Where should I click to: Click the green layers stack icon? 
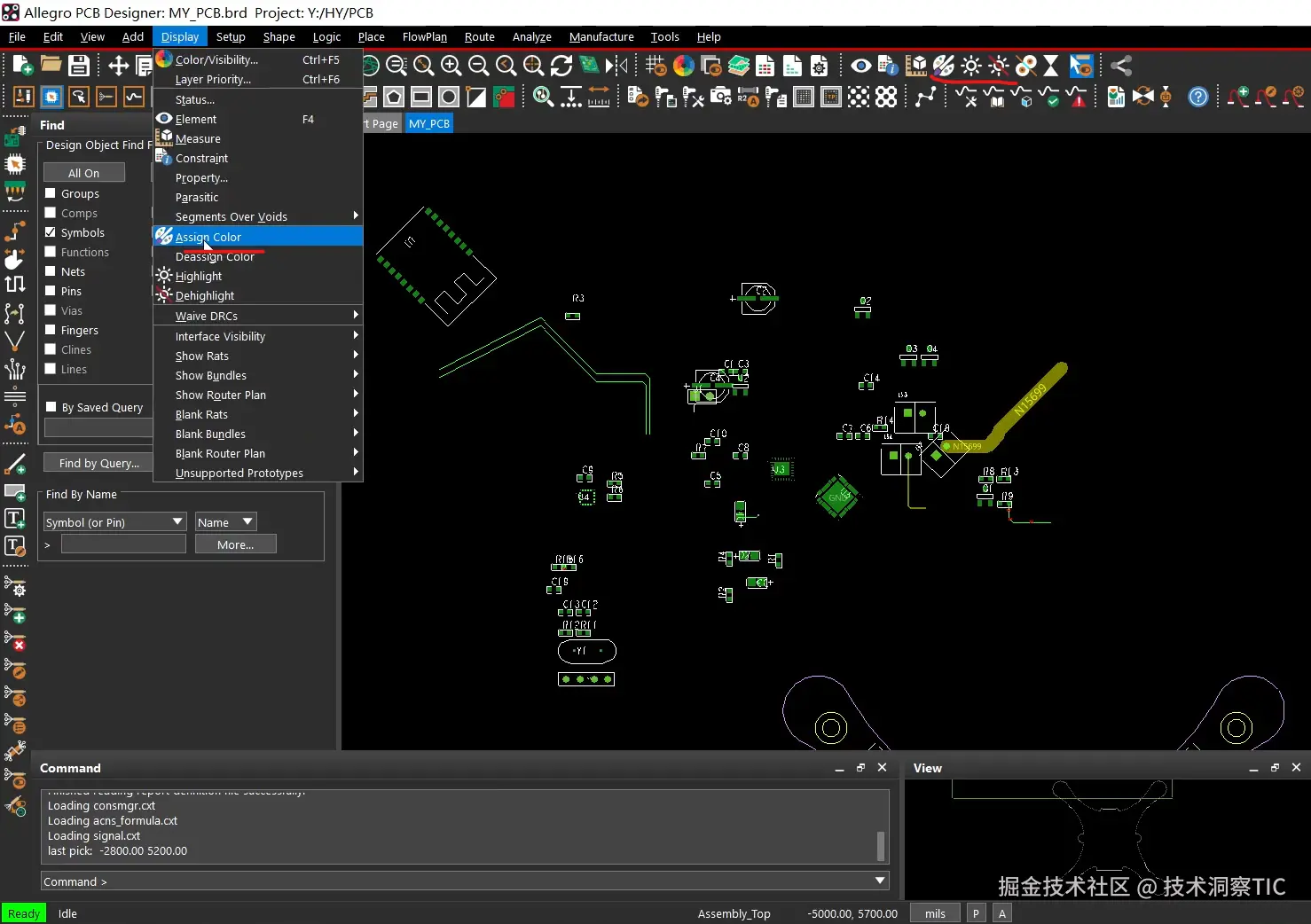point(739,65)
